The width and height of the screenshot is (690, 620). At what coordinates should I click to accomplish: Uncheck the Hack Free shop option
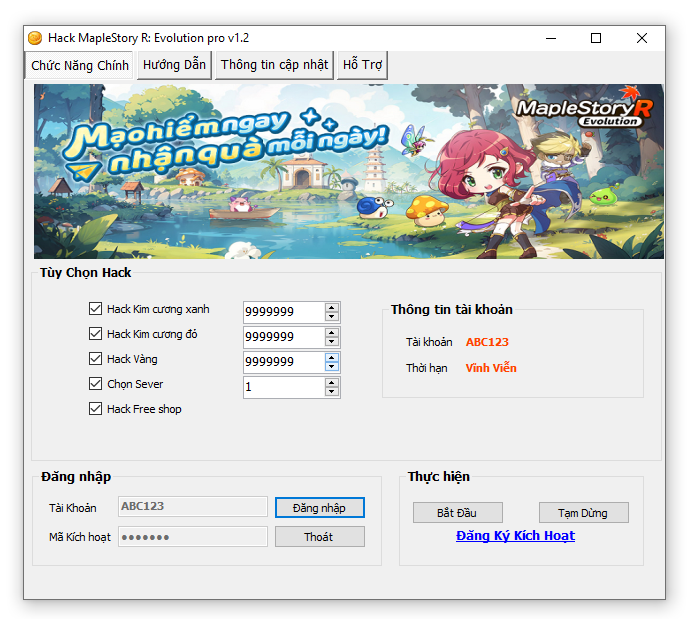tap(96, 409)
